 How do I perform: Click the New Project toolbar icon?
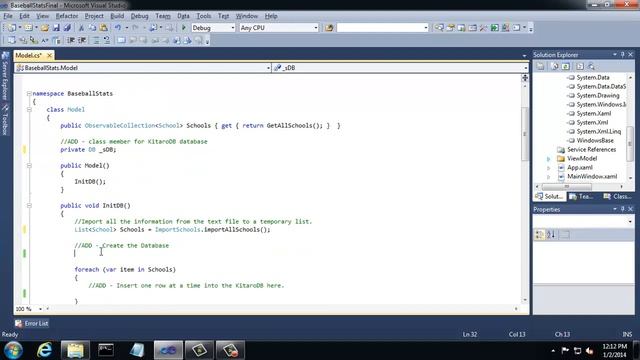11,28
